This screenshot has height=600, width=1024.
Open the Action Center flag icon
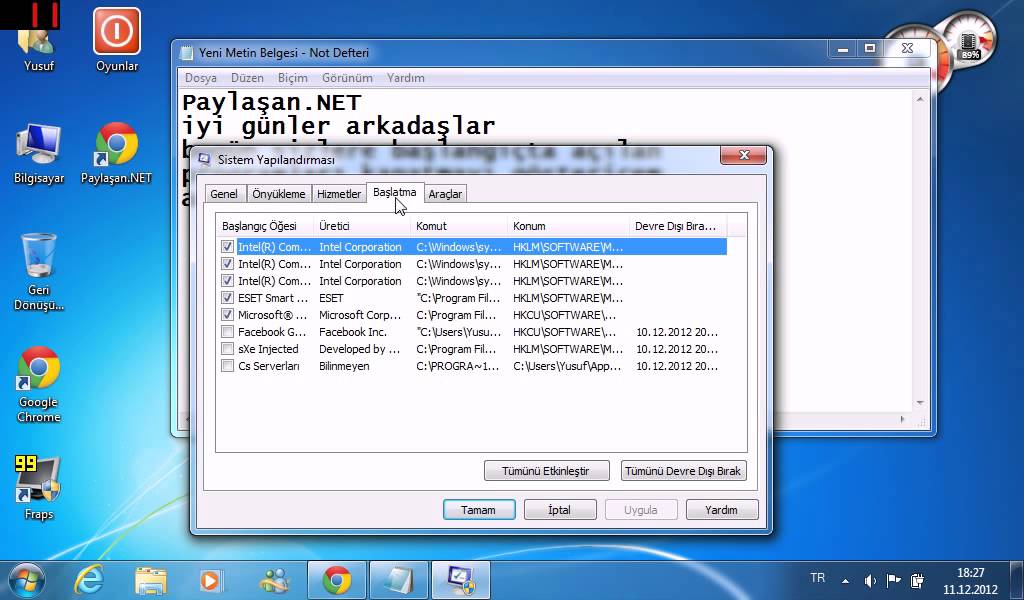tap(893, 580)
